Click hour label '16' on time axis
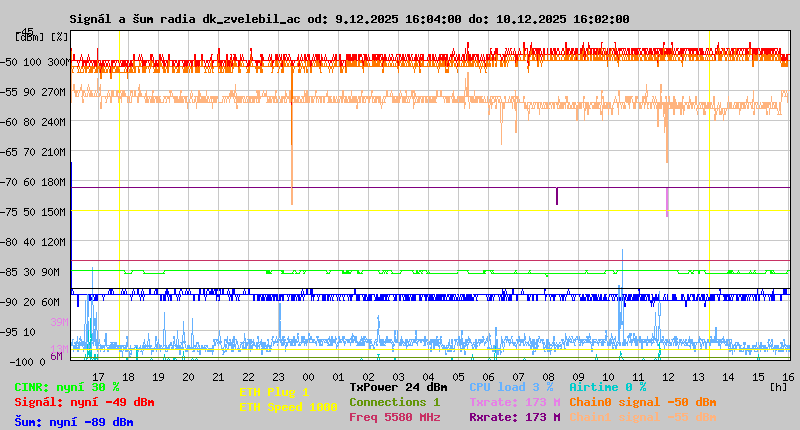The image size is (800, 430). tap(789, 377)
